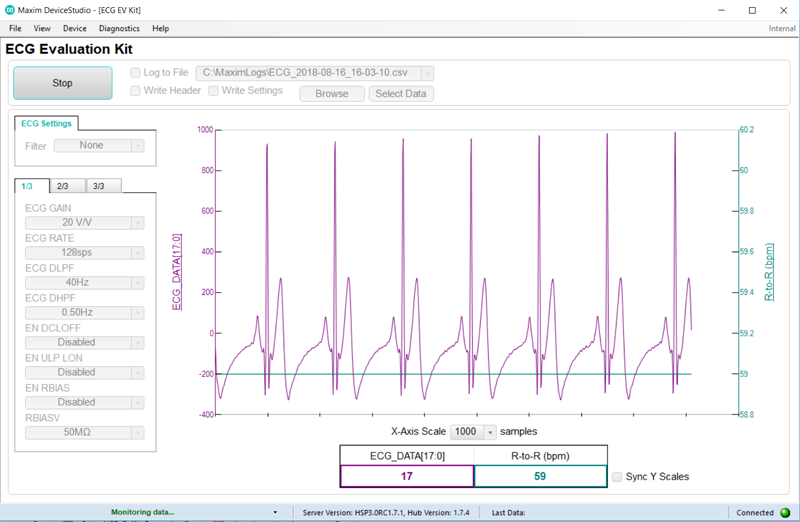Check the Write Settings option
Screen dimensions: 800x522
[x=214, y=91]
